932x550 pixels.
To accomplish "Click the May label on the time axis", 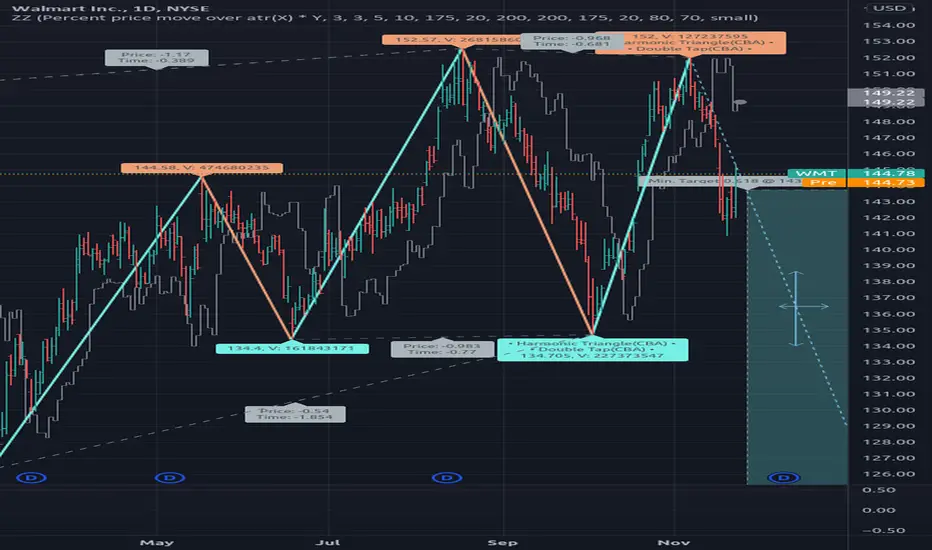I will point(157,542).
